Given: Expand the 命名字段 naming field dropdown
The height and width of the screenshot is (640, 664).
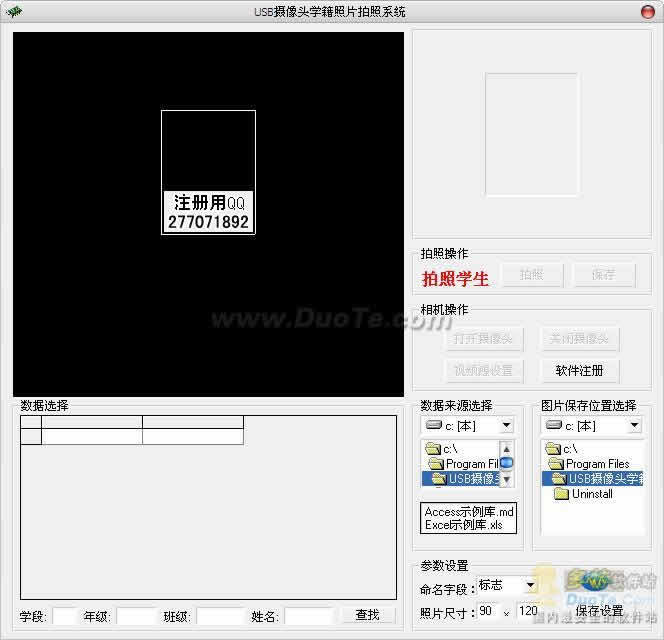Looking at the screenshot, I should [530, 585].
